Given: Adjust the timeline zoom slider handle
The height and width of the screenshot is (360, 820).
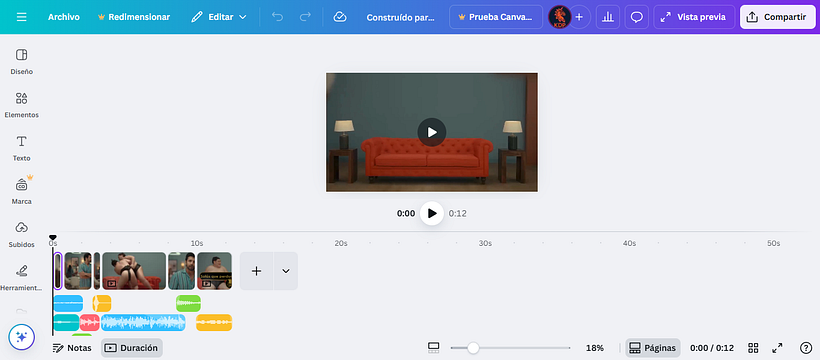Looking at the screenshot, I should pyautogui.click(x=473, y=348).
